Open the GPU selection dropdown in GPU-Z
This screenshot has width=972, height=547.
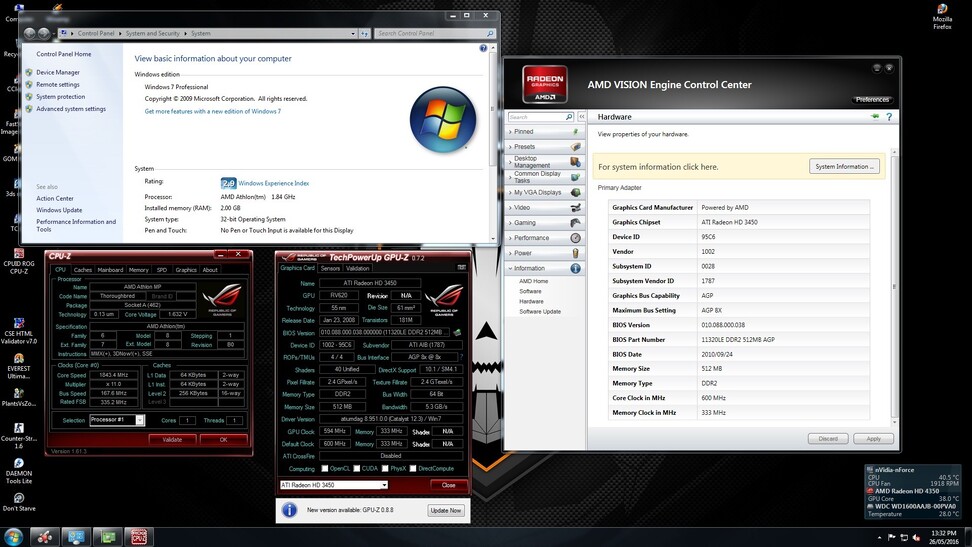[x=384, y=485]
